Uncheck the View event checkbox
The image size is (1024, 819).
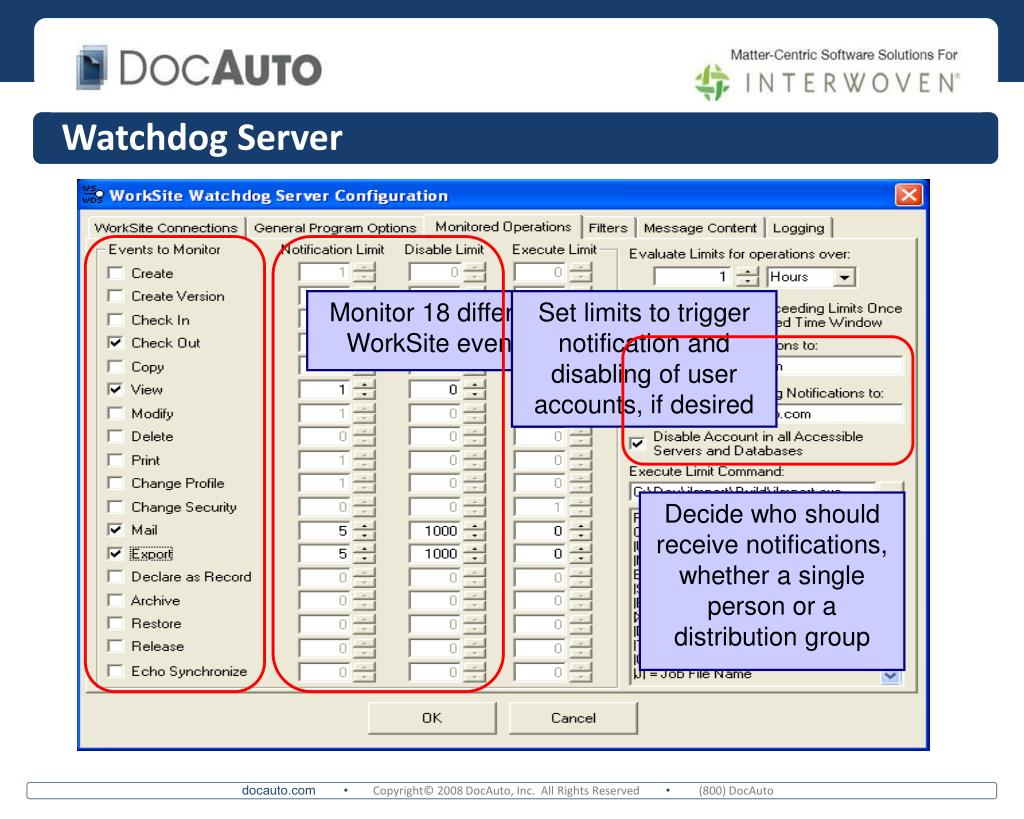click(x=116, y=389)
